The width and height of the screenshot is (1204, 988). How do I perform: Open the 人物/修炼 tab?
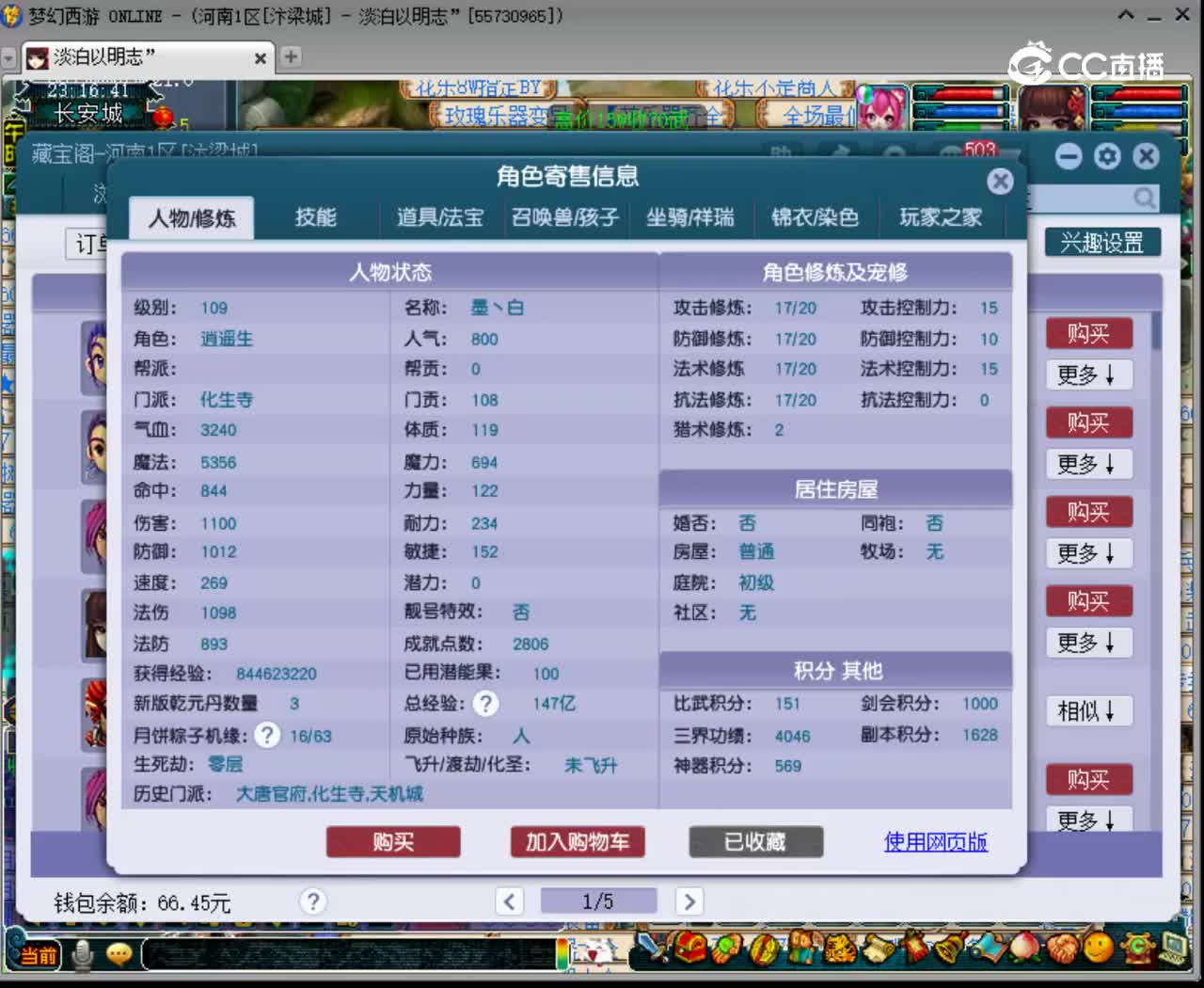pyautogui.click(x=192, y=218)
